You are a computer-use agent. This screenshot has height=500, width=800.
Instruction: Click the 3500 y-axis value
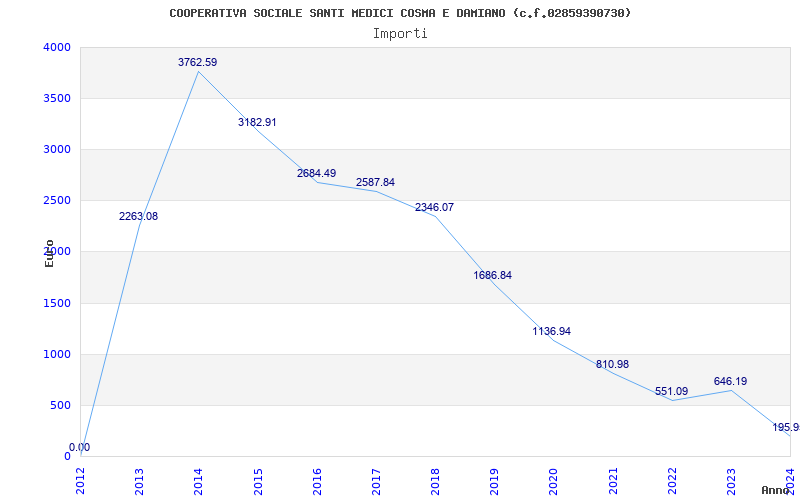coord(57,98)
